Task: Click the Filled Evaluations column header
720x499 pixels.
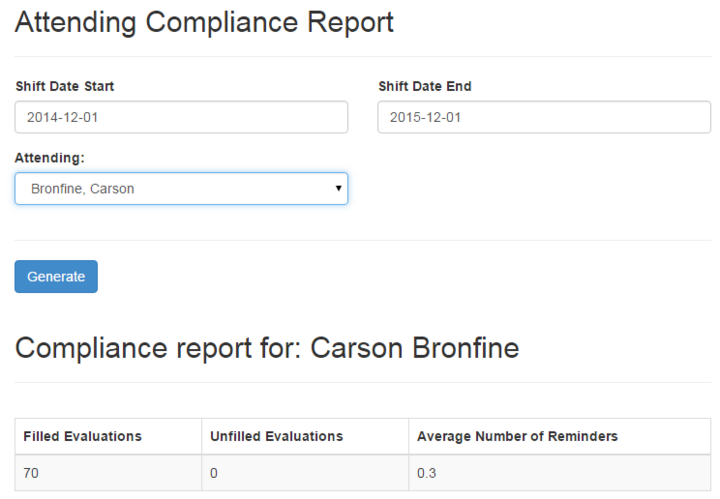Action: [83, 436]
